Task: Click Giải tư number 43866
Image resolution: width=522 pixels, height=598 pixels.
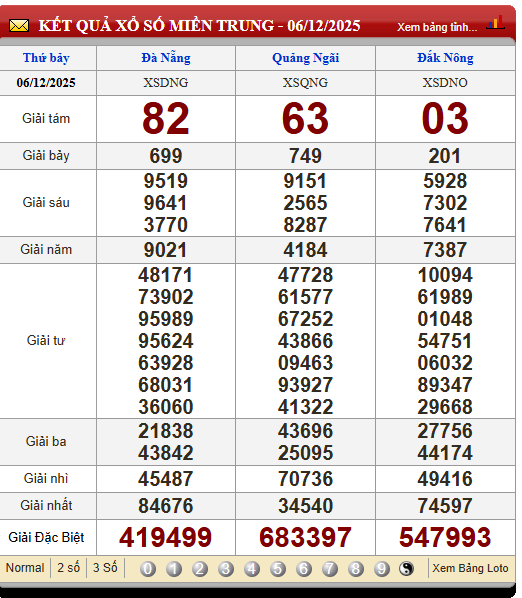Action: tap(305, 341)
